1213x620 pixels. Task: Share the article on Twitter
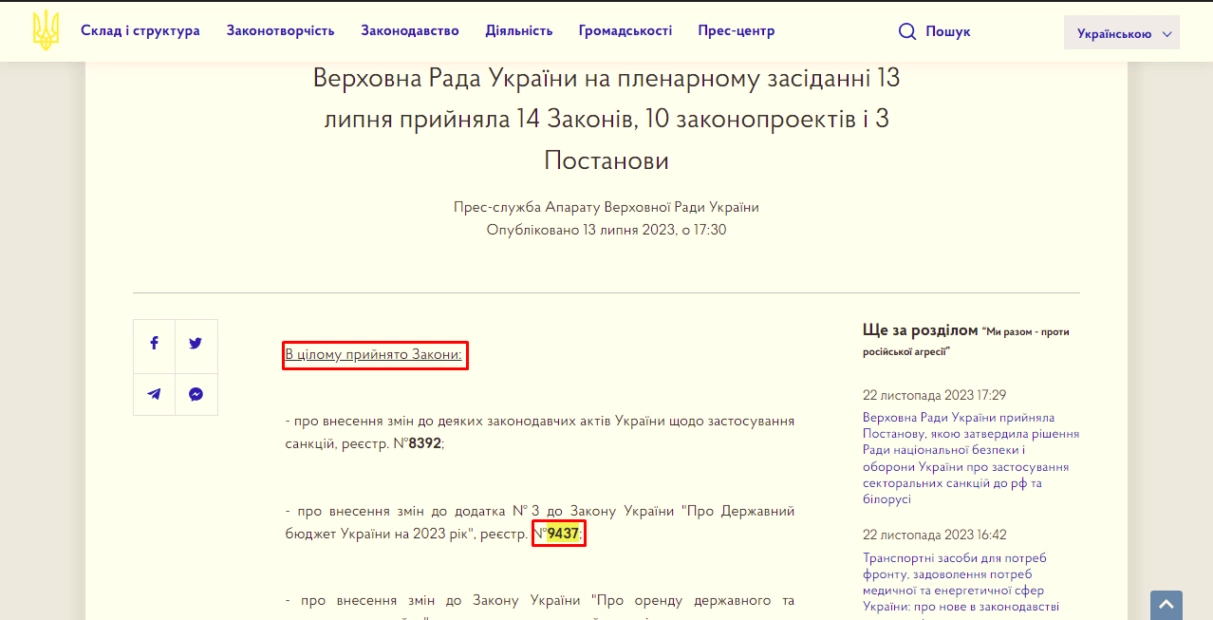(x=196, y=343)
